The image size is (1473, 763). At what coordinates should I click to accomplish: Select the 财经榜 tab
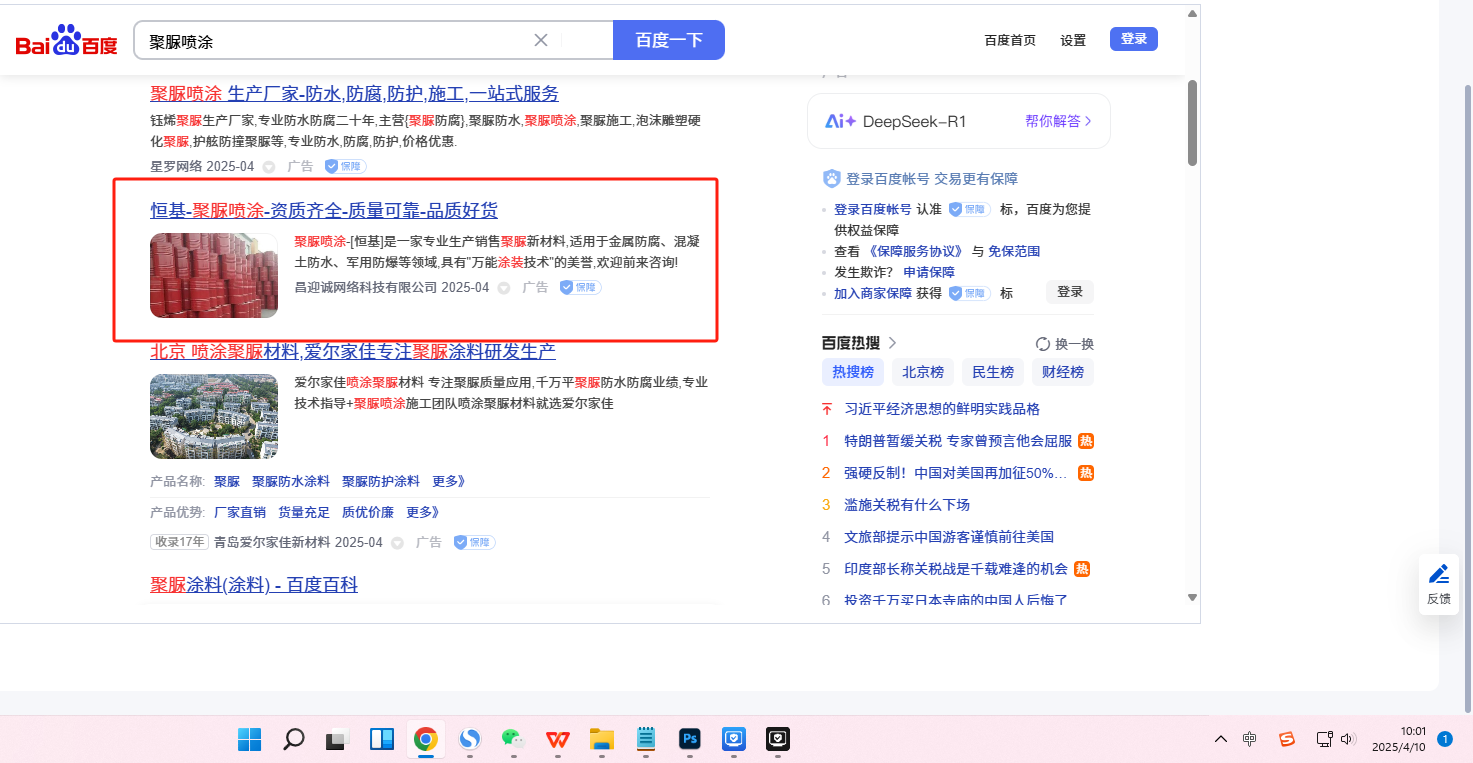[x=1062, y=372]
